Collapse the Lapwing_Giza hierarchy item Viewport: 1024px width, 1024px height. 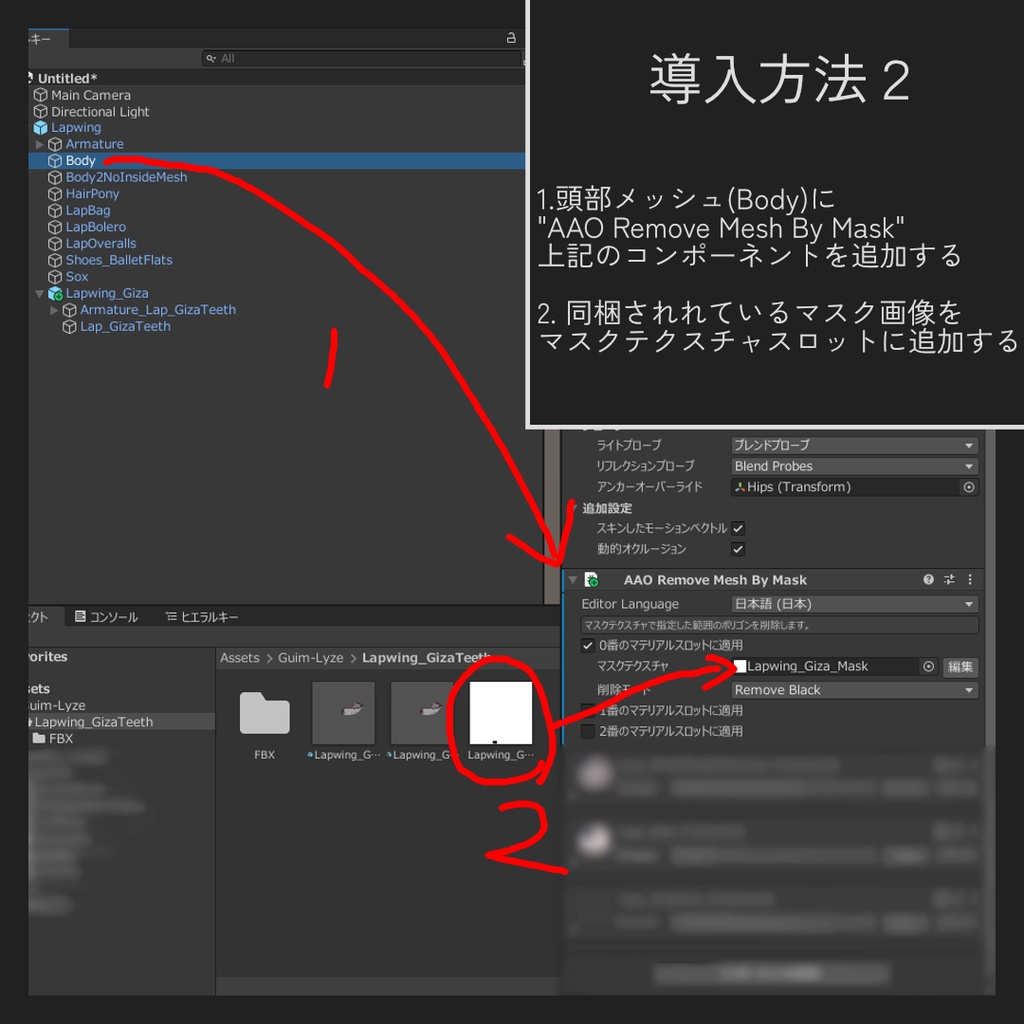[x=38, y=293]
